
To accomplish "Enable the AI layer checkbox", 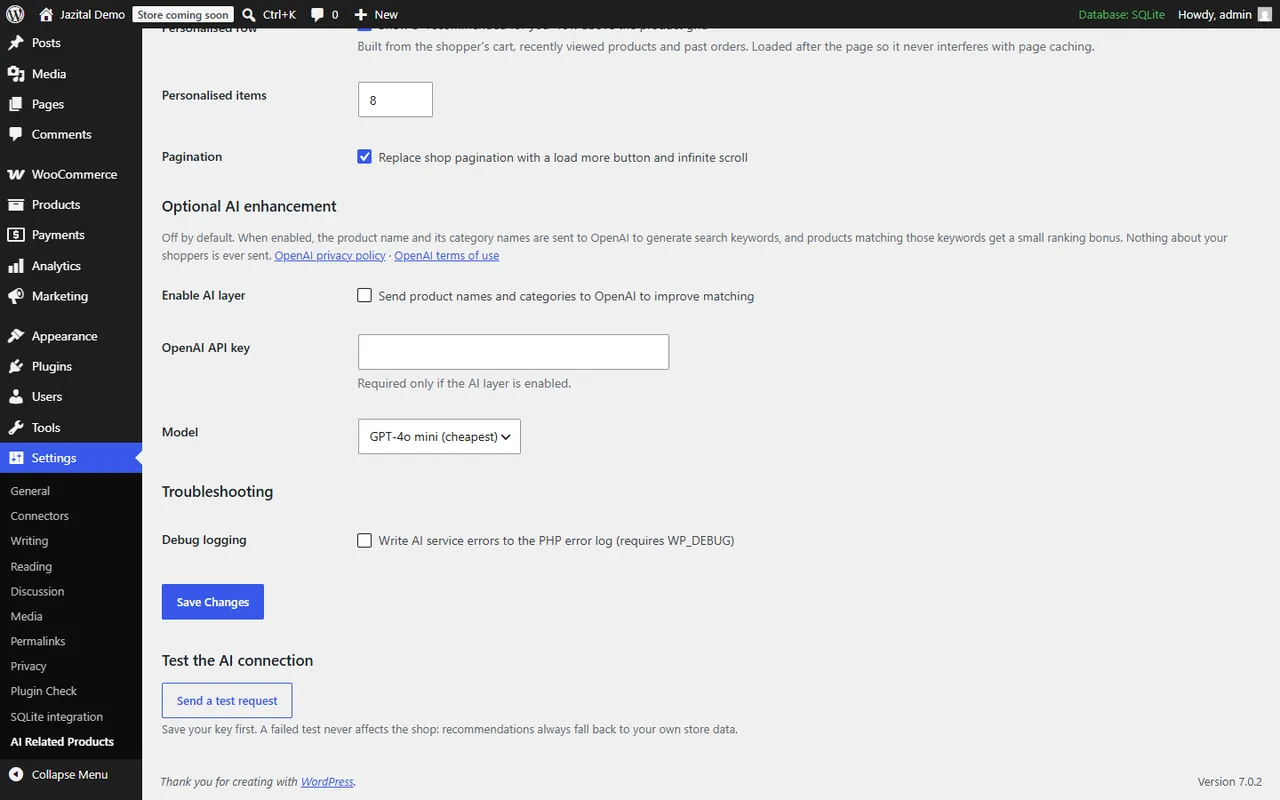I will (365, 296).
